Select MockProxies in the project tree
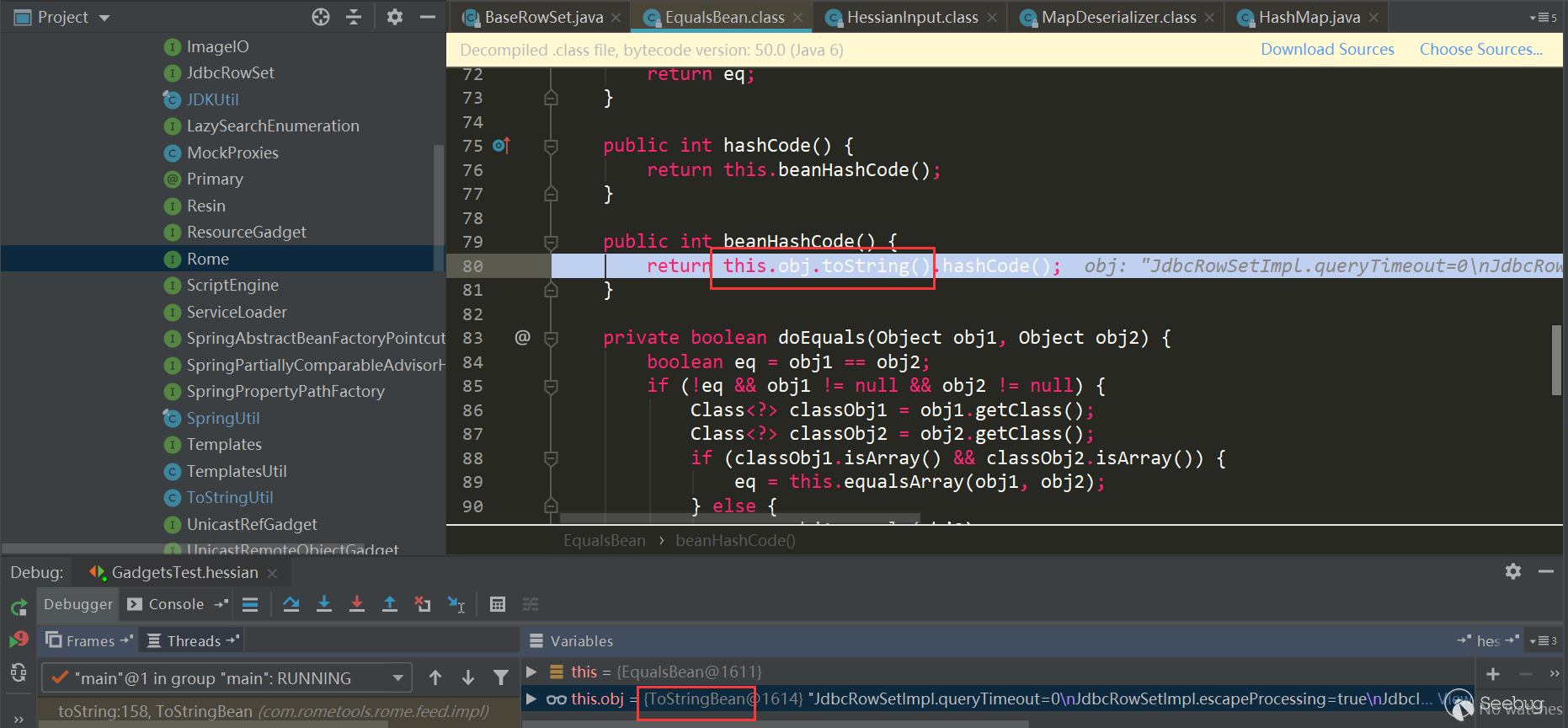1568x728 pixels. pyautogui.click(x=232, y=153)
